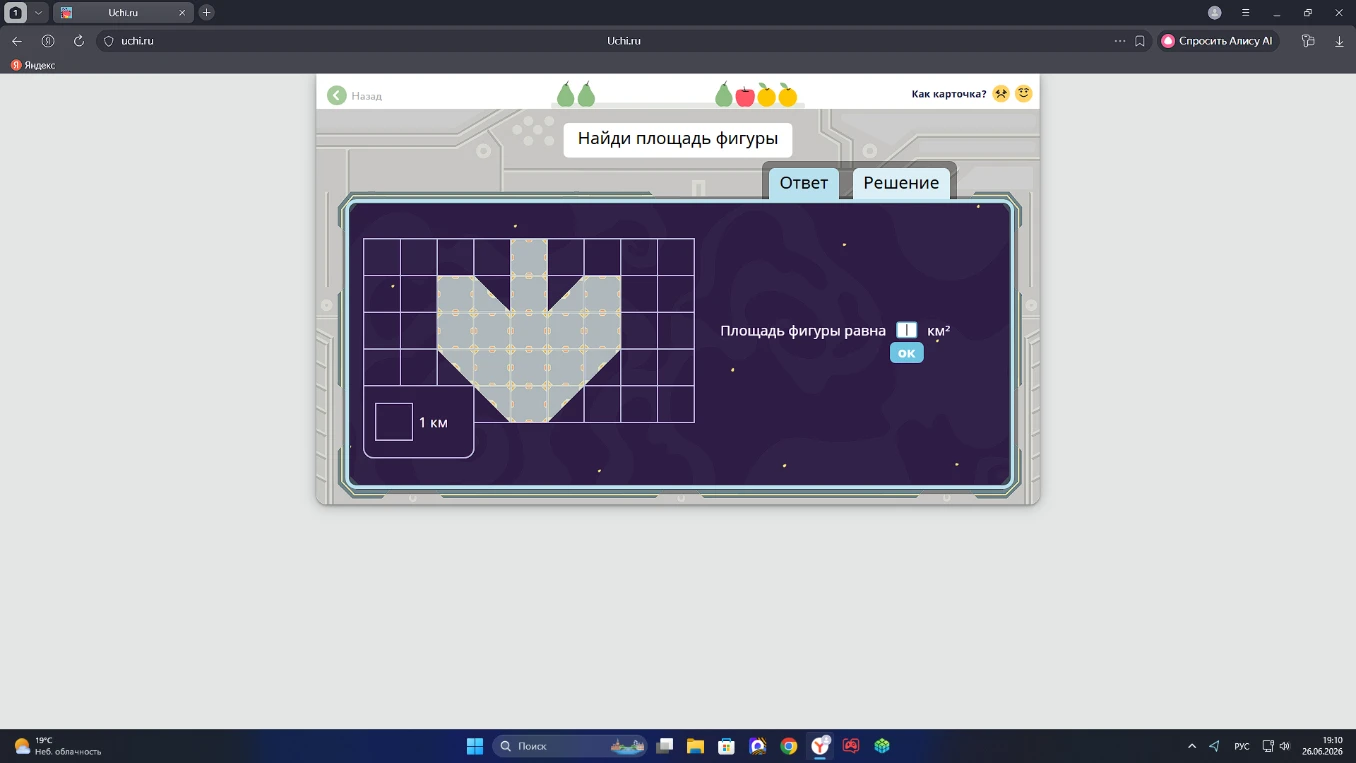Image resolution: width=1356 pixels, height=763 pixels.
Task: Open the browser downloads panel
Action: pyautogui.click(x=1339, y=41)
